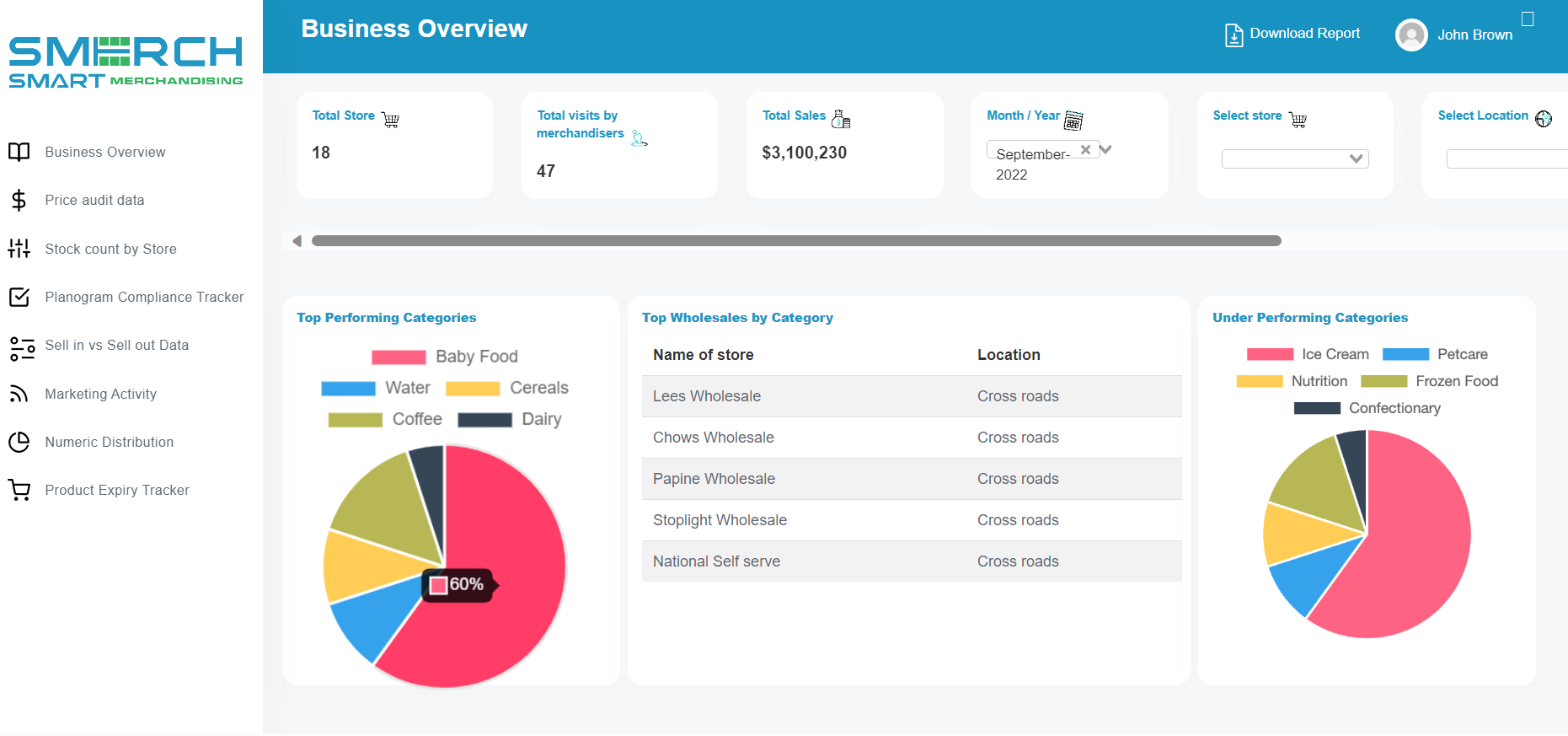
Task: Toggle Baby Food legend in Top Performing chart
Action: pyautogui.click(x=445, y=357)
